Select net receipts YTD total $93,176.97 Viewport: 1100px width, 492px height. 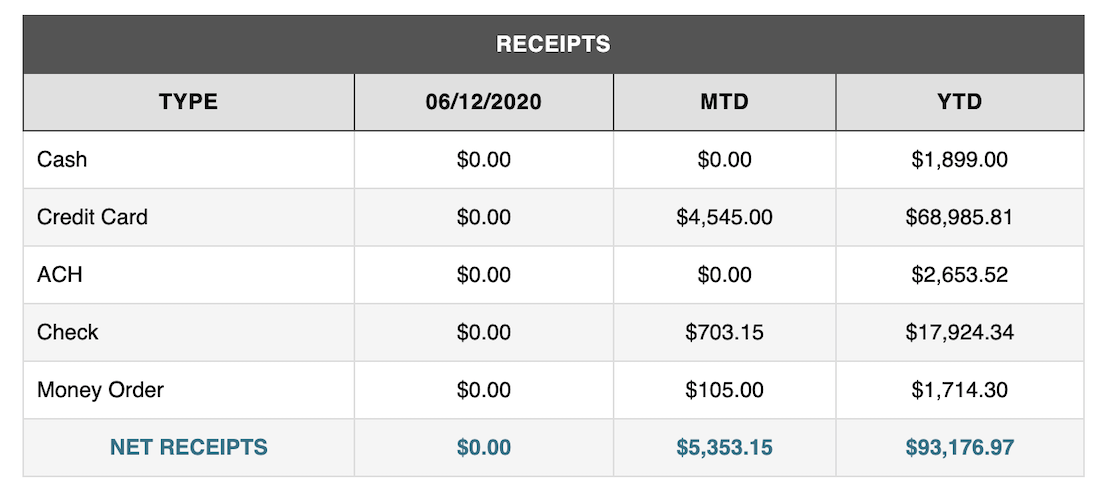point(960,447)
